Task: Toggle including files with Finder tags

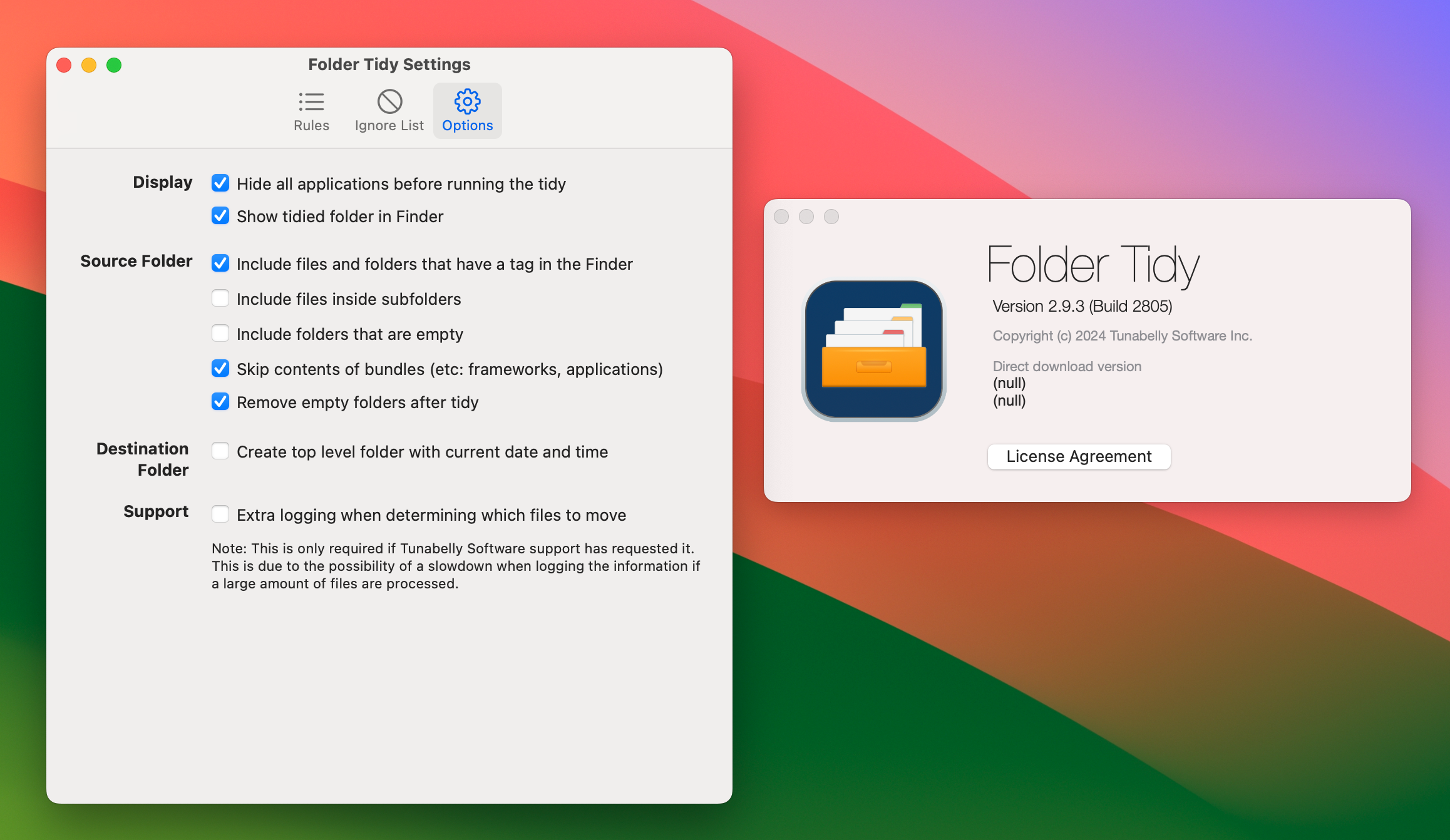Action: click(x=220, y=264)
